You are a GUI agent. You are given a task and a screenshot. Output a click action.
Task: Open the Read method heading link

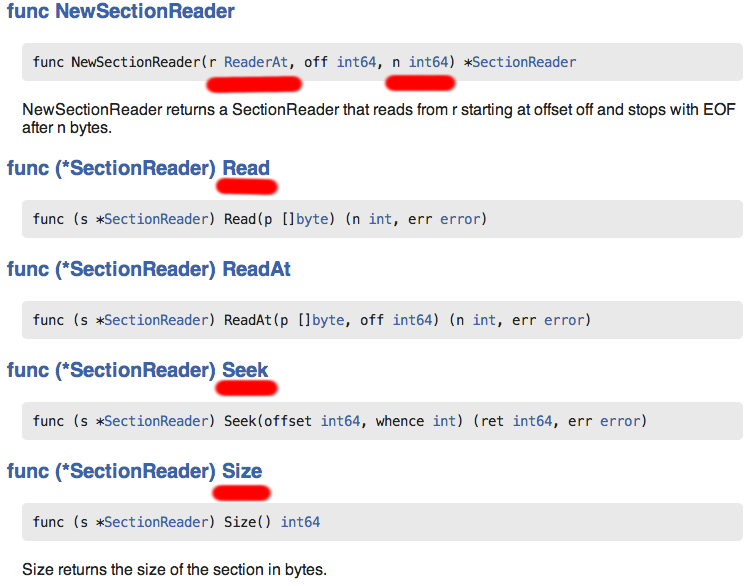click(246, 167)
